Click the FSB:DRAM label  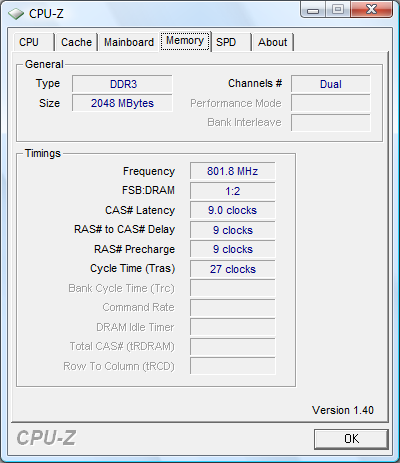click(148, 190)
